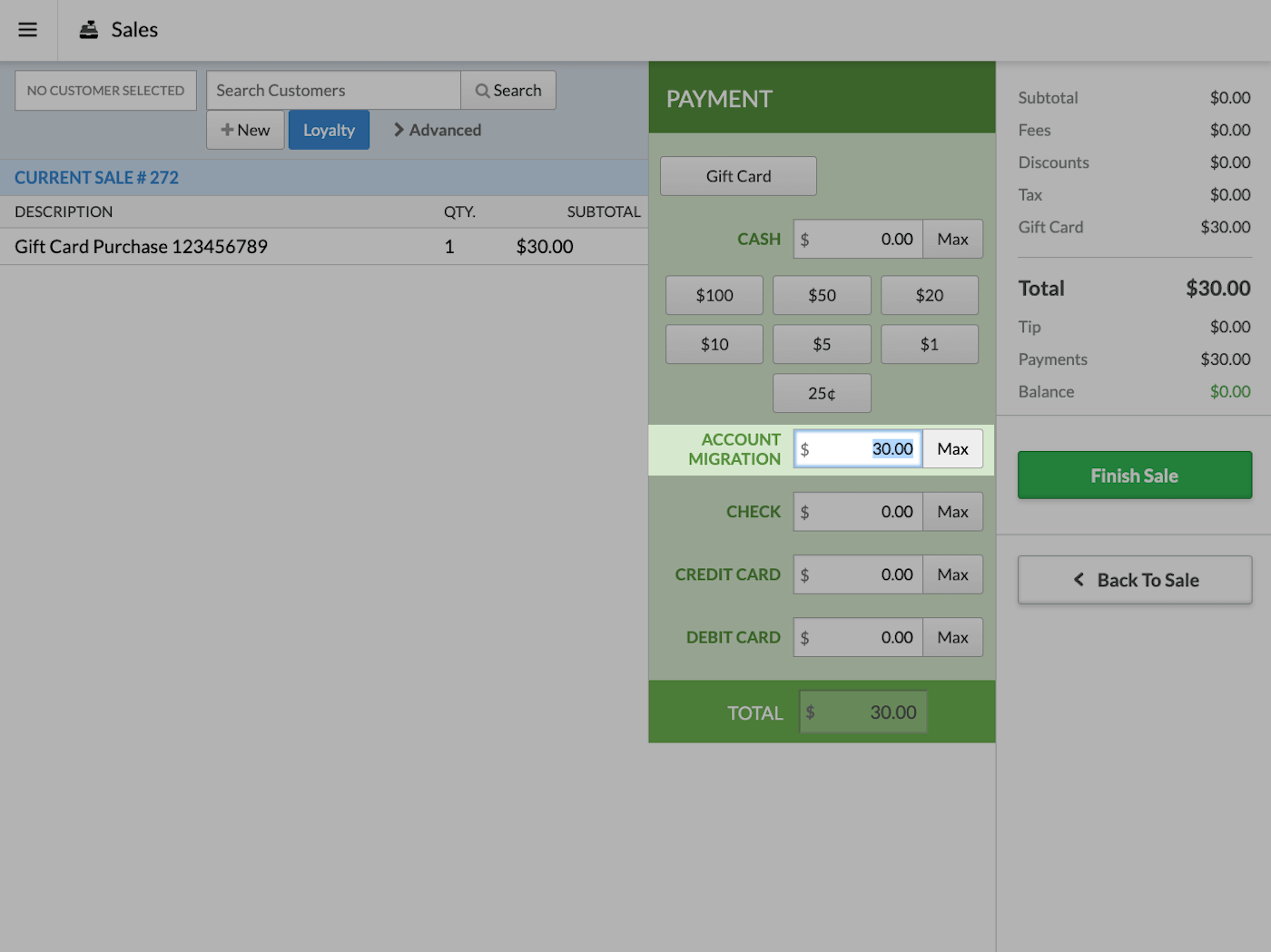Enable the Check payment field
The width and height of the screenshot is (1271, 952).
[x=857, y=511]
